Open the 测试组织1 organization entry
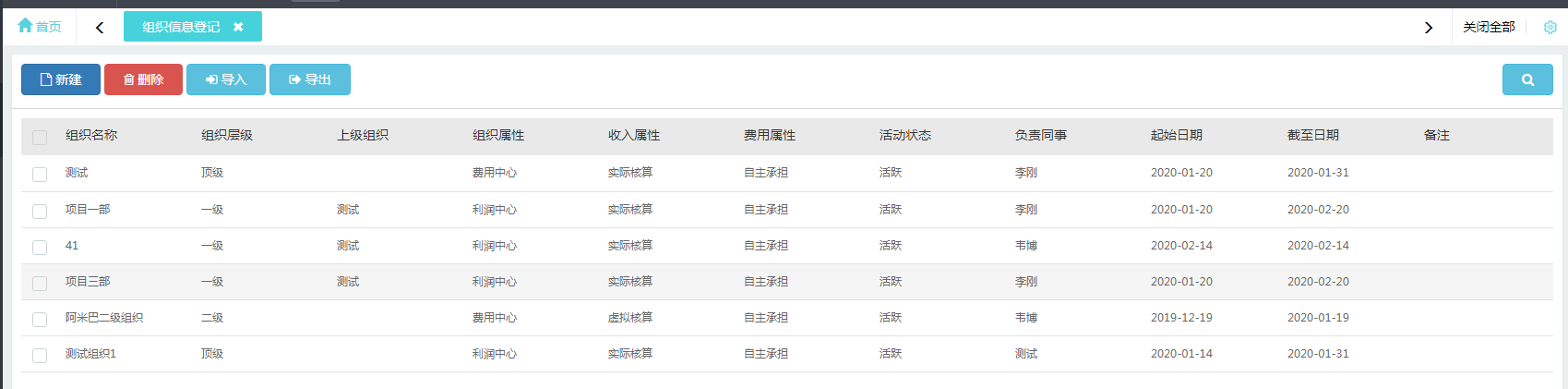Screen dimensions: 1568x389 90,354
